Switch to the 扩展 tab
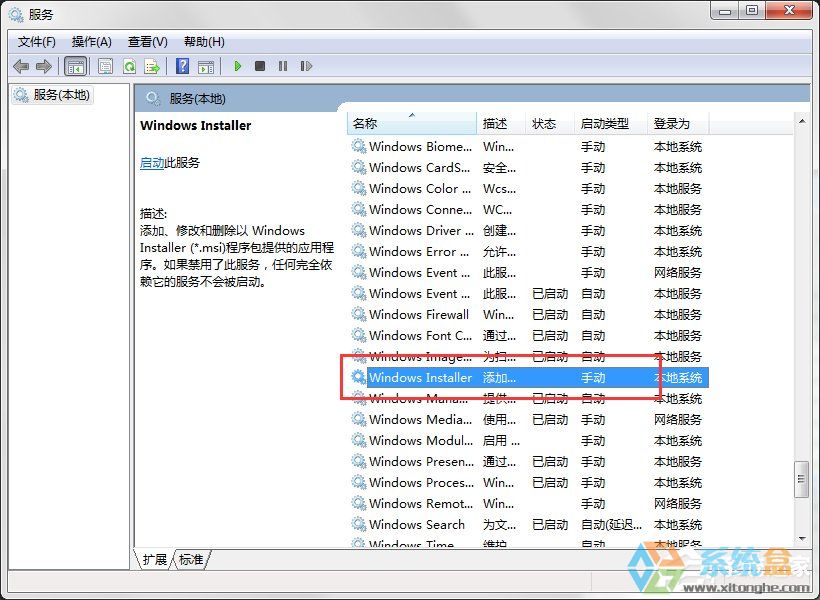This screenshot has width=820, height=600. pyautogui.click(x=154, y=559)
